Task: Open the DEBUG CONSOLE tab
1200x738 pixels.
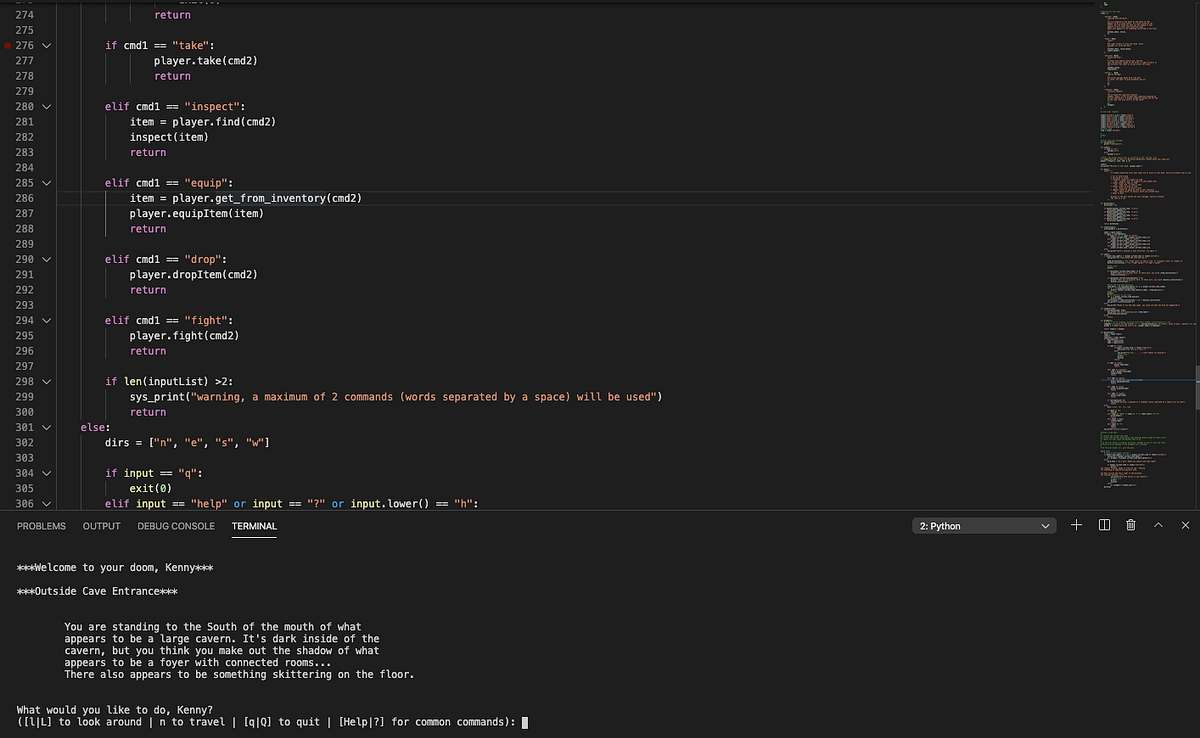Action: (176, 525)
